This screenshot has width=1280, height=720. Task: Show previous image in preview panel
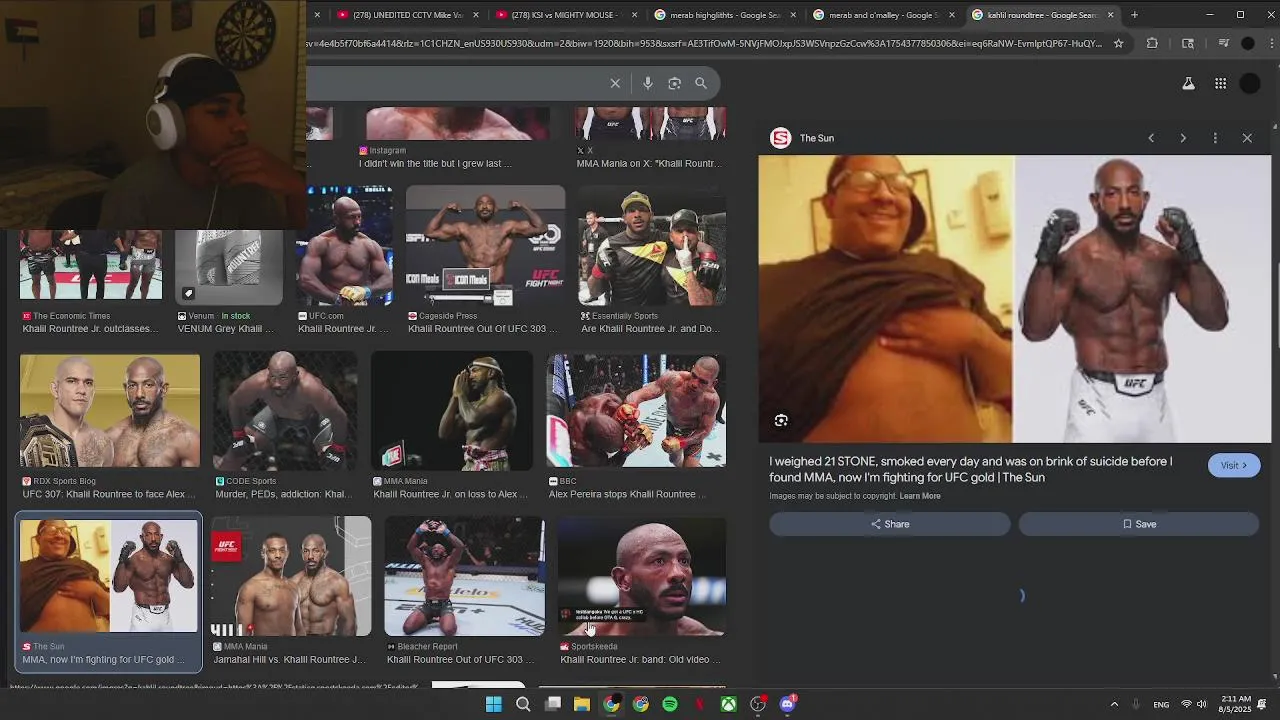click(x=1151, y=138)
